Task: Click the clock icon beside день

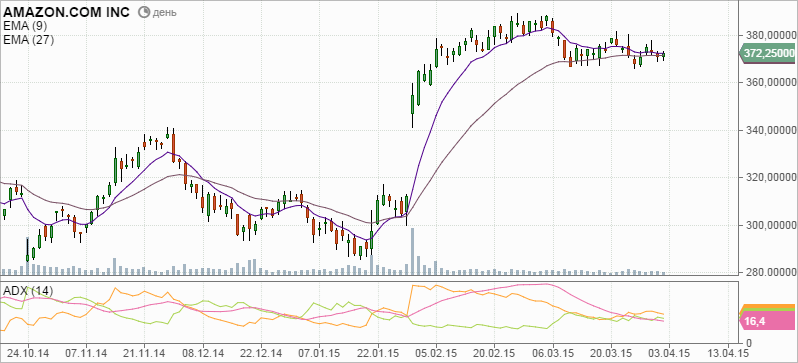Action: 144,12
